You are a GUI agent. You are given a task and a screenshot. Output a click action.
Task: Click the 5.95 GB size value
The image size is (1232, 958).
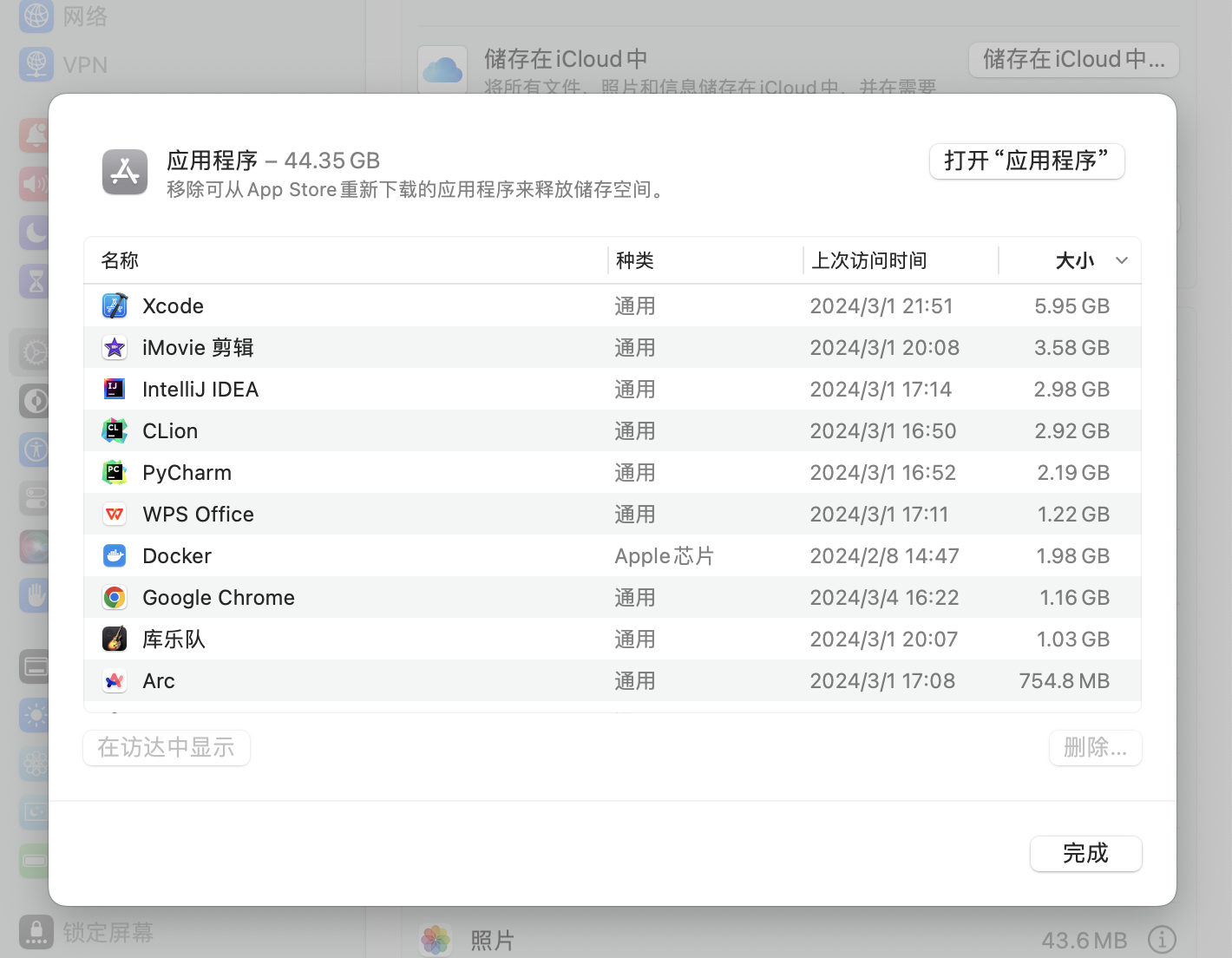1072,306
